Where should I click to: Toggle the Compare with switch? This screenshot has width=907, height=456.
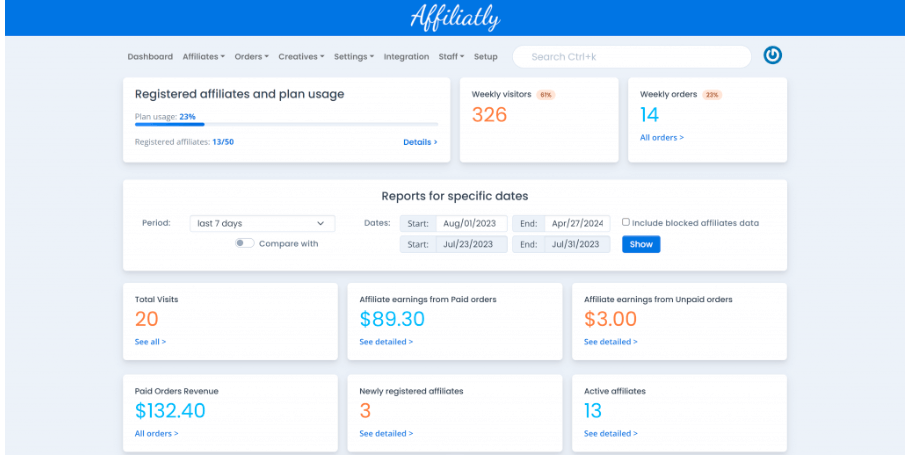244,243
